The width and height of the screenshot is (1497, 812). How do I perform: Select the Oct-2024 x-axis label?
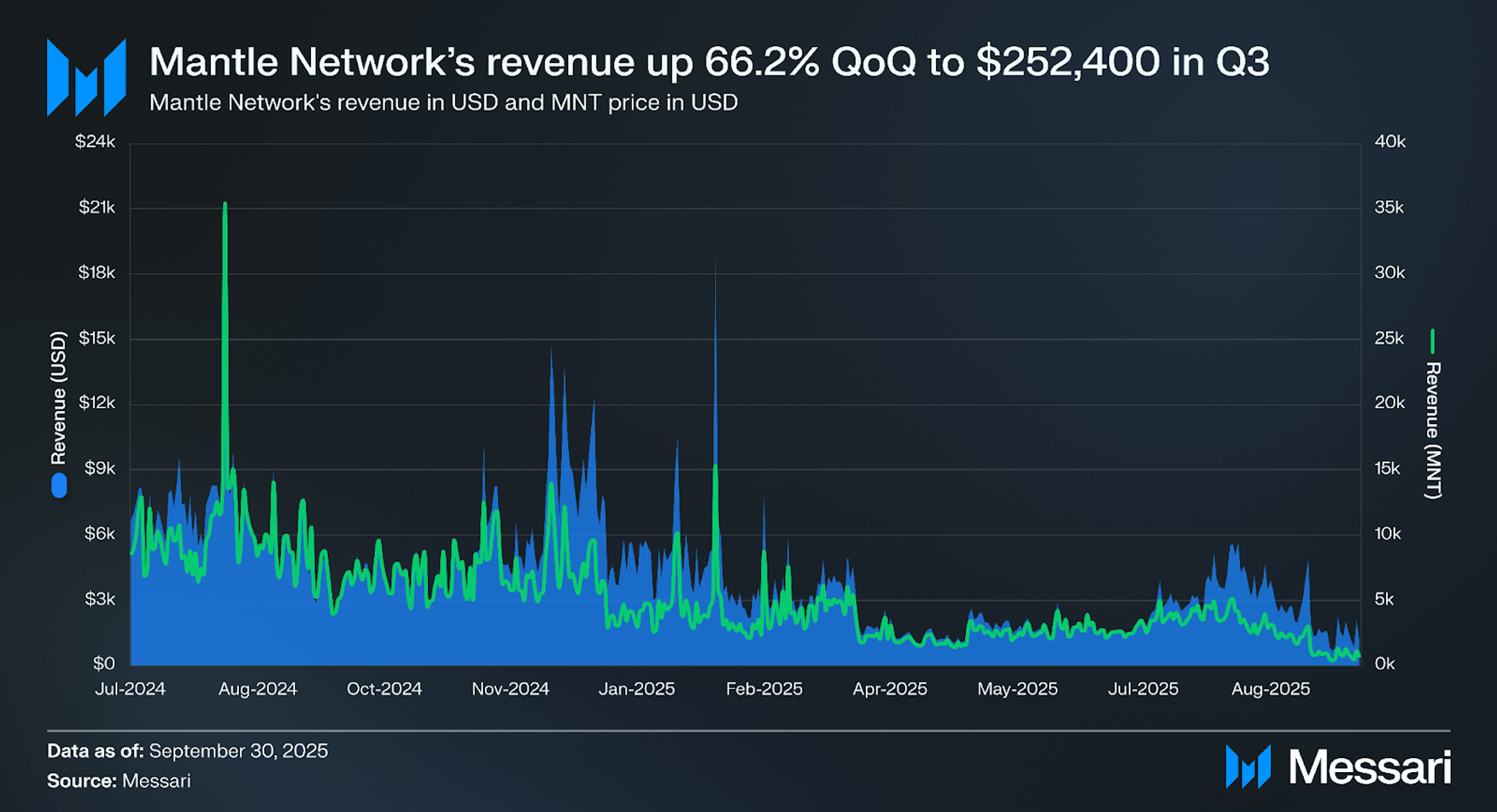pyautogui.click(x=384, y=689)
